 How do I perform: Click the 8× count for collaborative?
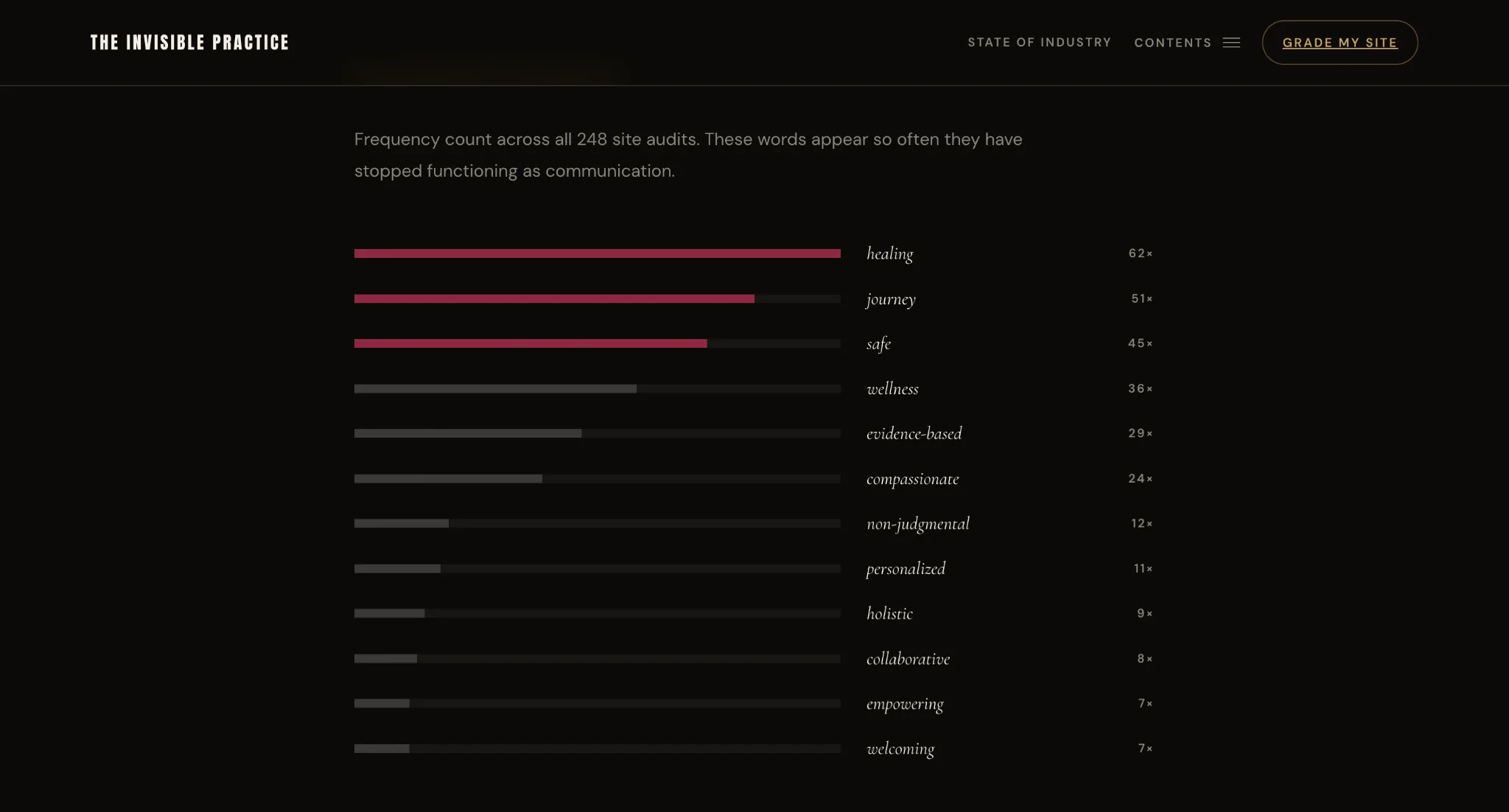(1144, 659)
